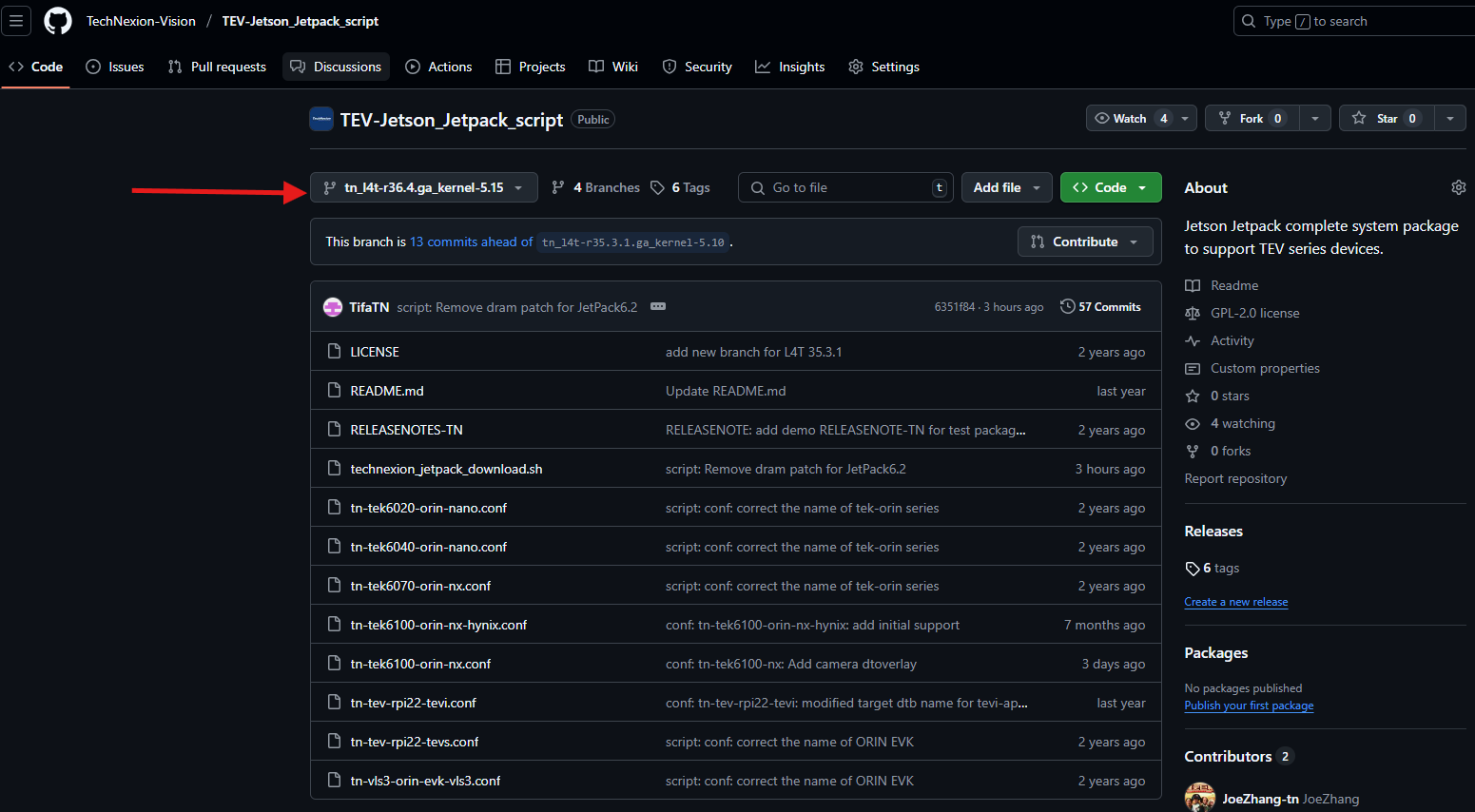Open the repository Settings tab

[883, 67]
